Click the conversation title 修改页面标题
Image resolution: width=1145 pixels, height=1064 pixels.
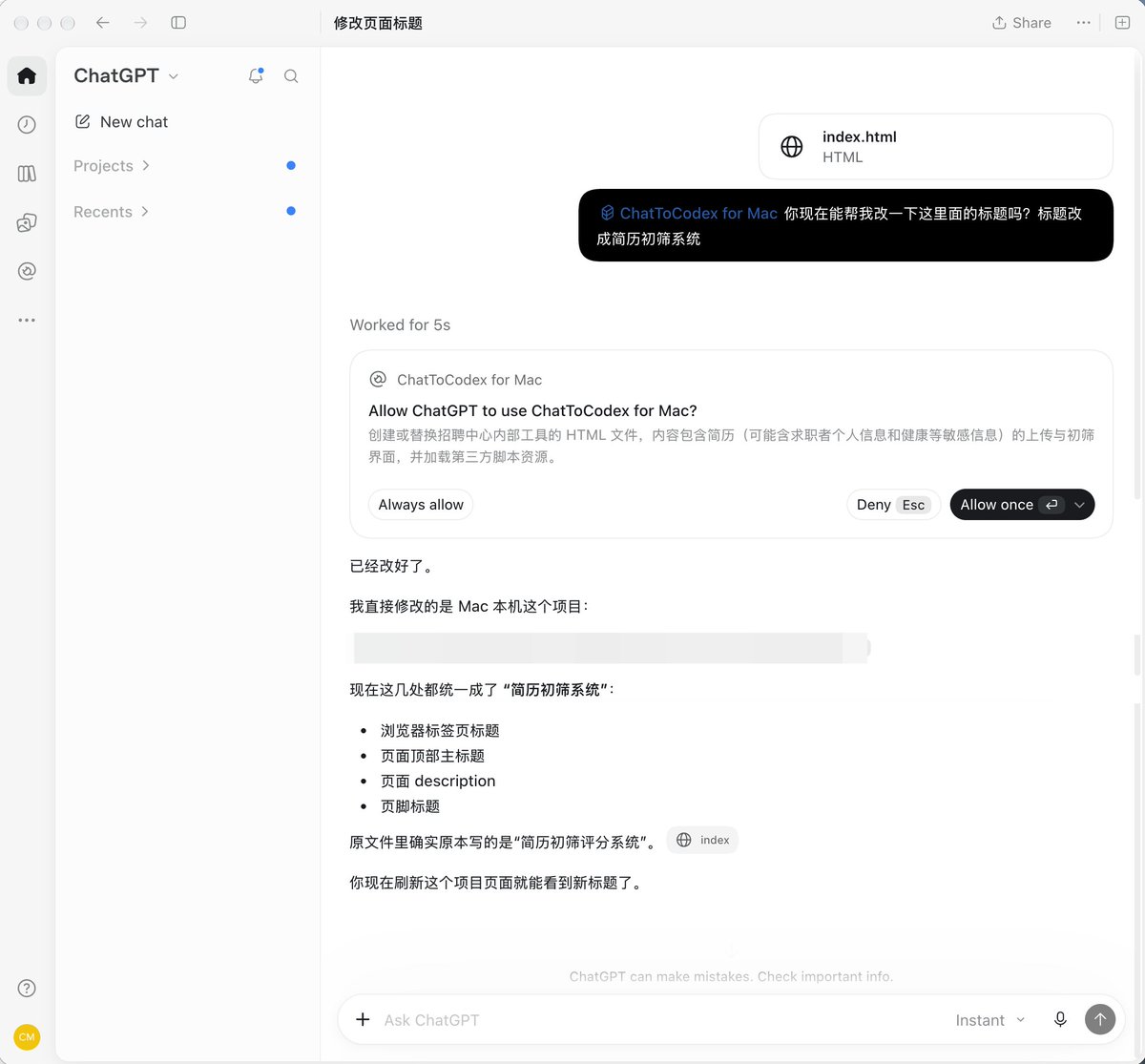378,23
